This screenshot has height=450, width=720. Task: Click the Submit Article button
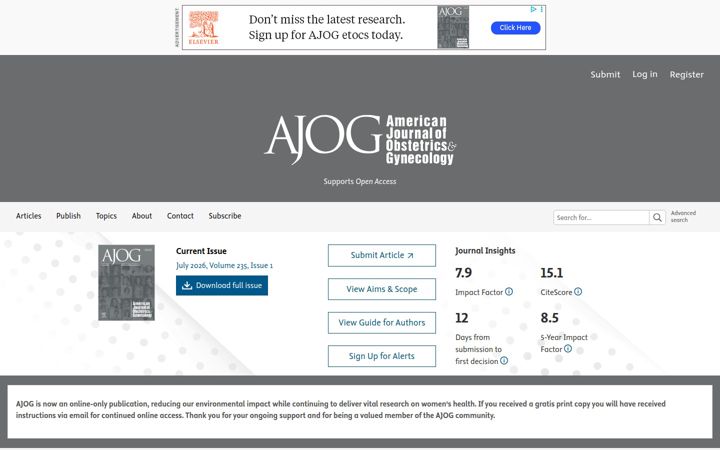pos(382,255)
